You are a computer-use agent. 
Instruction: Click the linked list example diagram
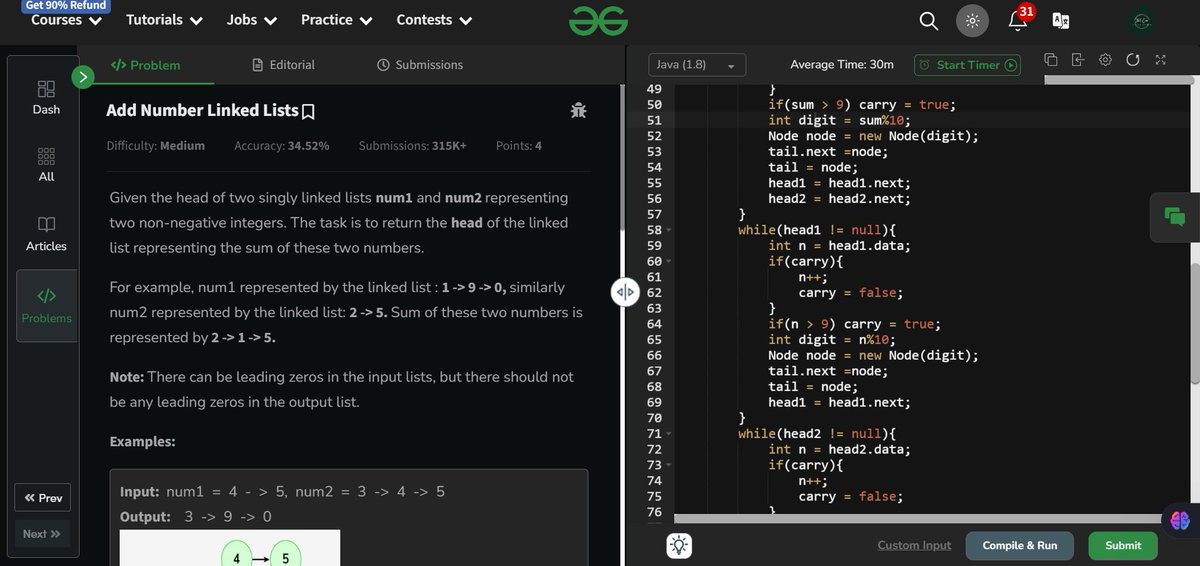pyautogui.click(x=230, y=548)
